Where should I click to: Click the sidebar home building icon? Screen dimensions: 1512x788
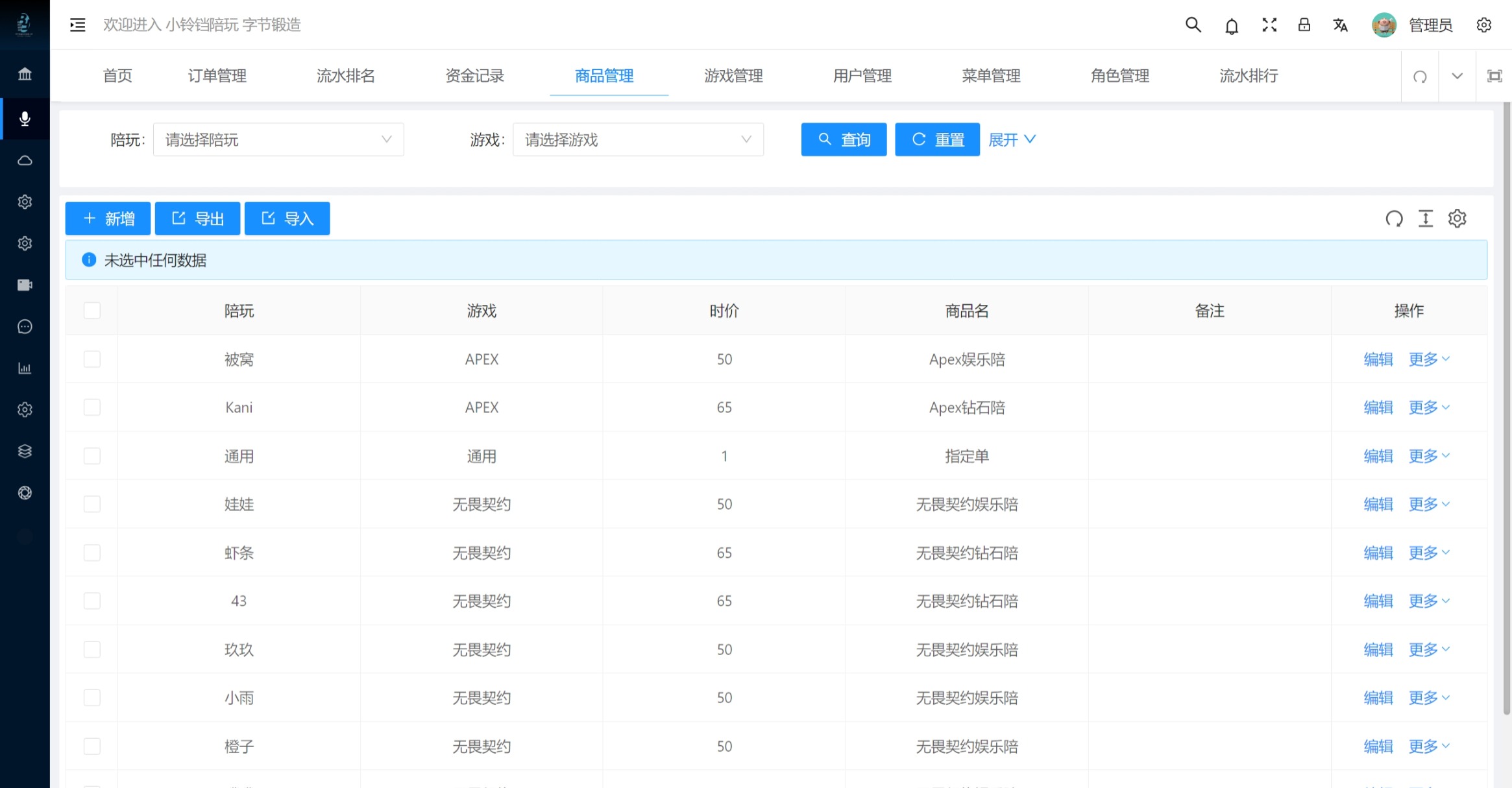(x=25, y=73)
